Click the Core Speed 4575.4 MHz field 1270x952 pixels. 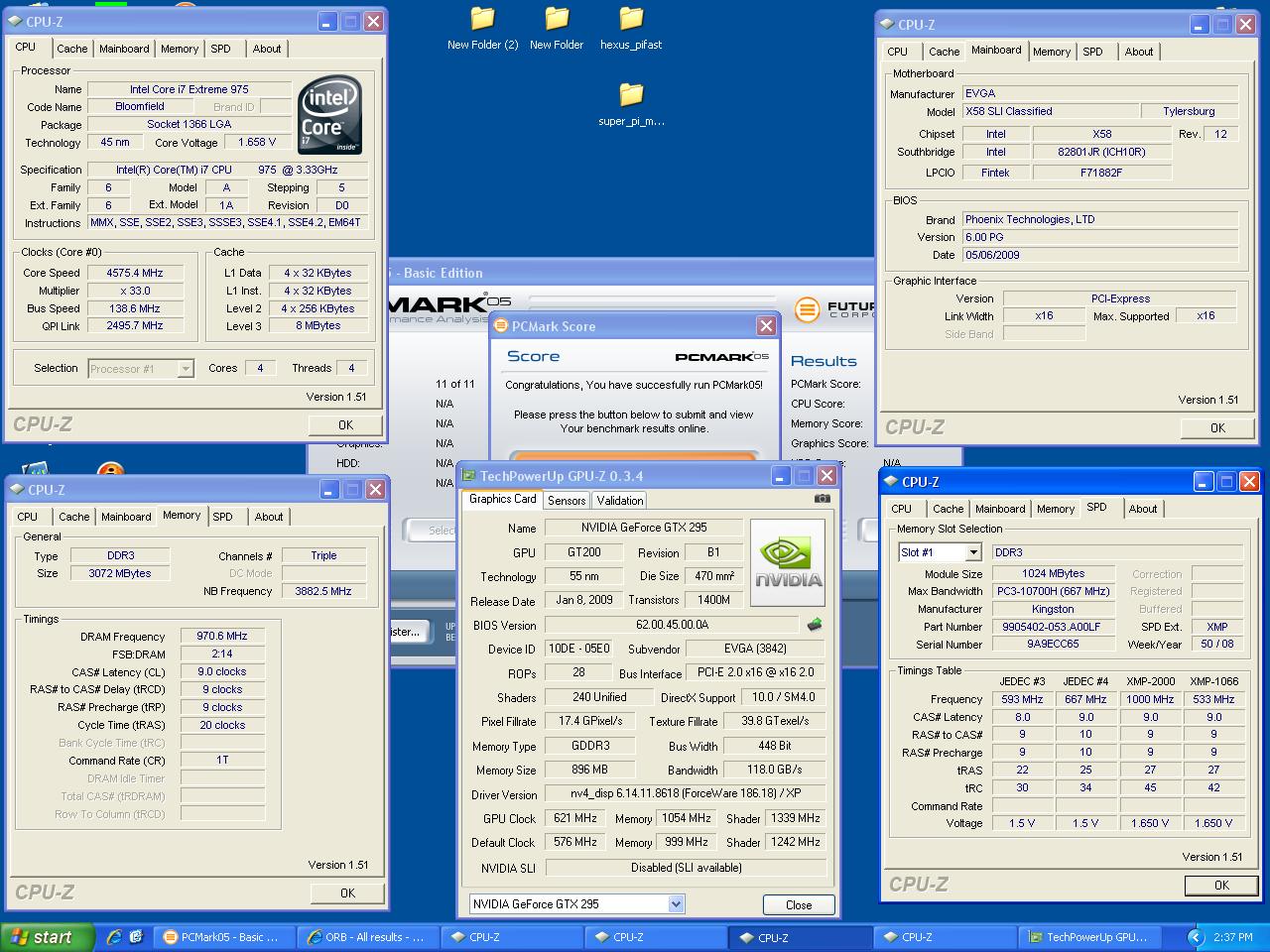coord(134,273)
